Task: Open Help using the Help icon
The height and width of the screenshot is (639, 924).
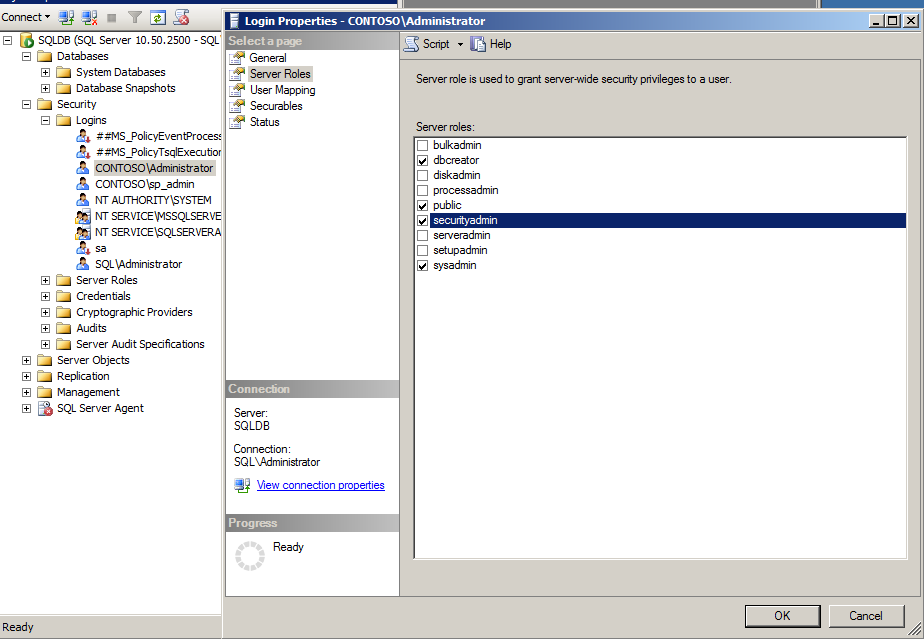Action: coord(478,44)
